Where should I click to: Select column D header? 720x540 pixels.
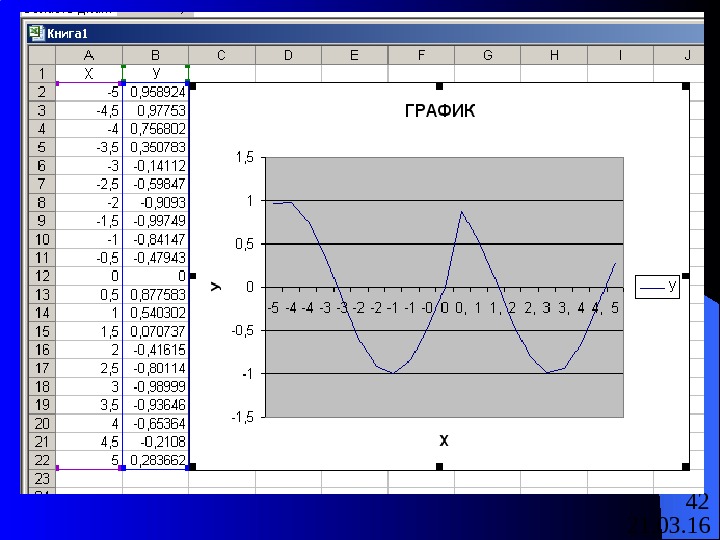[288, 56]
